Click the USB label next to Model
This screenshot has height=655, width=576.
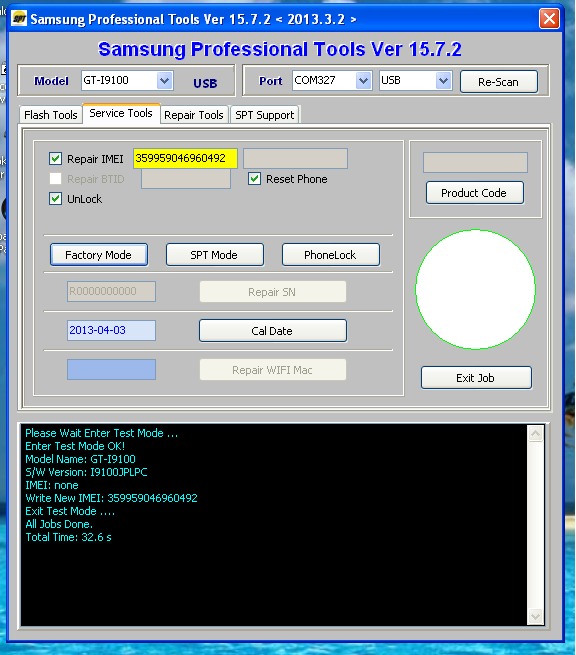point(205,83)
